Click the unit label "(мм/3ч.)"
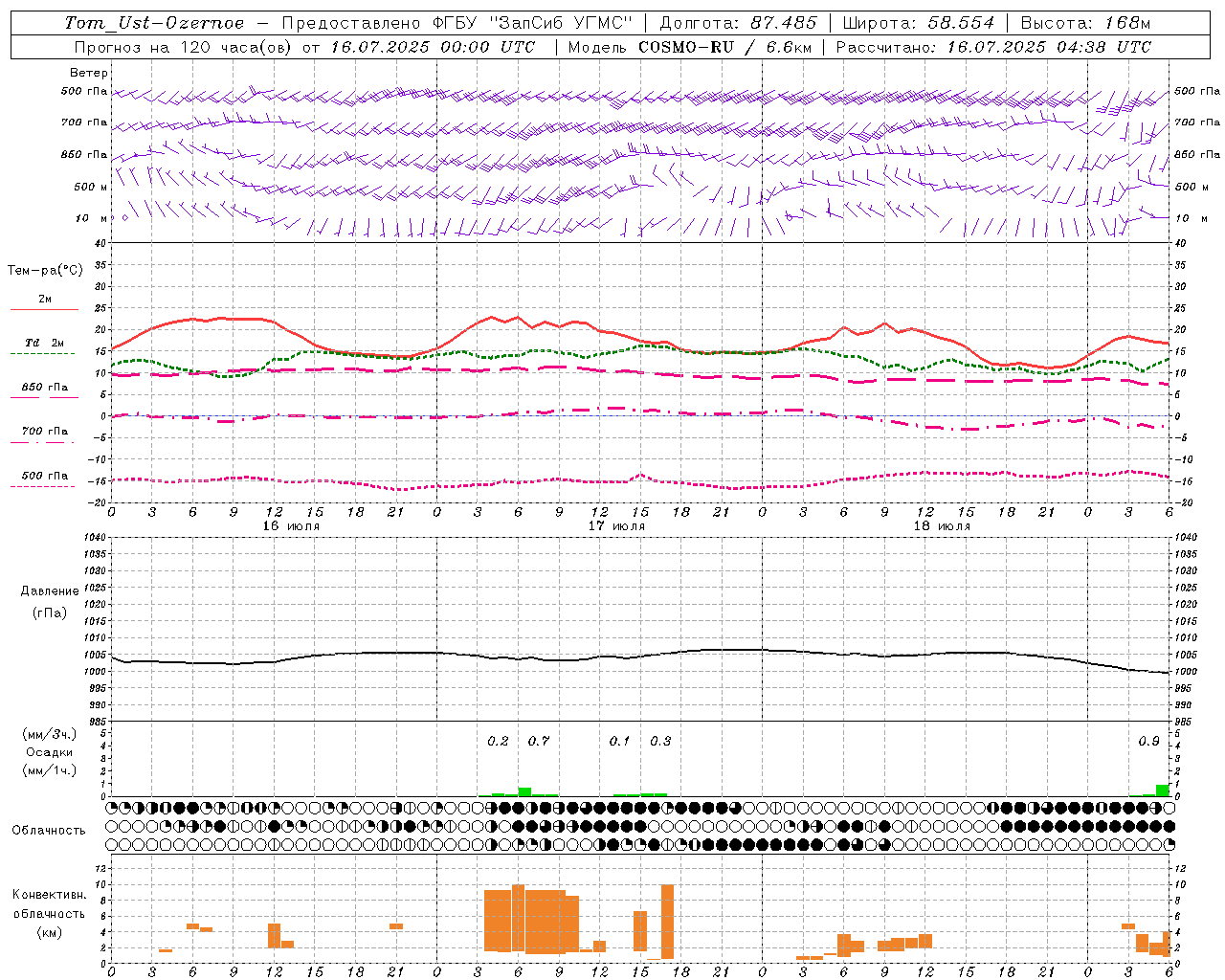1225x980 pixels. click(50, 734)
